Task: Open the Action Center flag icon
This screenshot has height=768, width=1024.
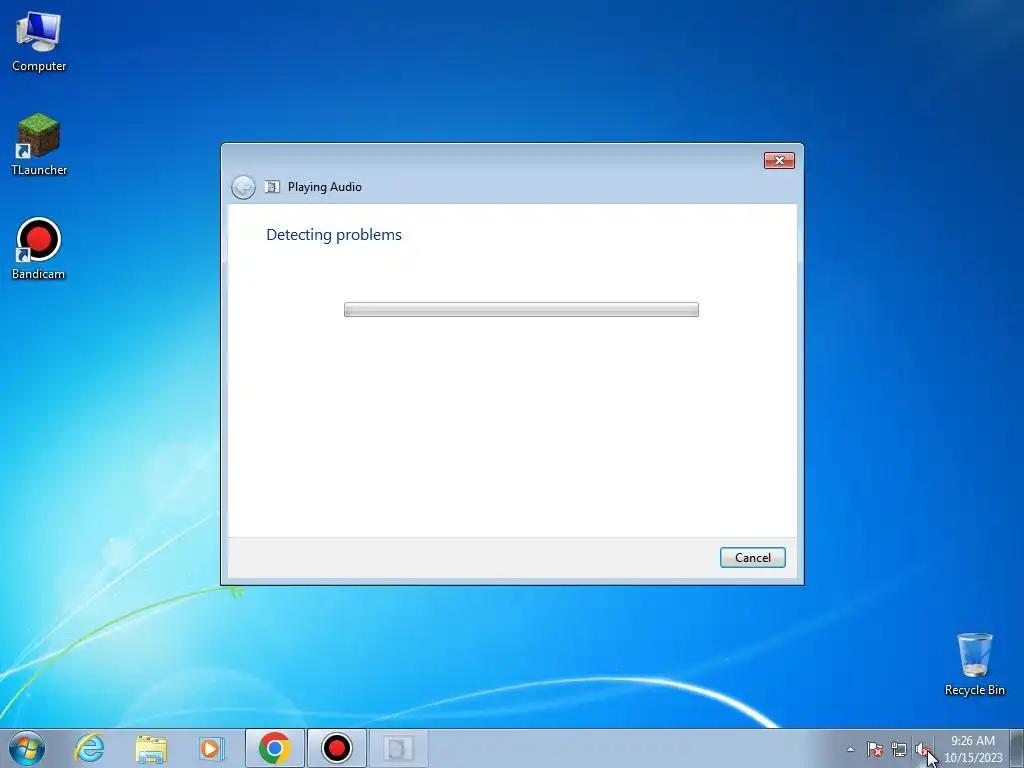Action: click(874, 749)
